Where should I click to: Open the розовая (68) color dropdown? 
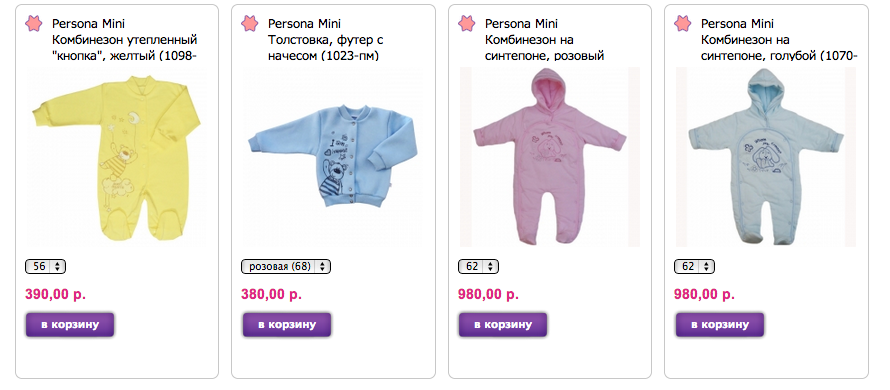pyautogui.click(x=286, y=266)
